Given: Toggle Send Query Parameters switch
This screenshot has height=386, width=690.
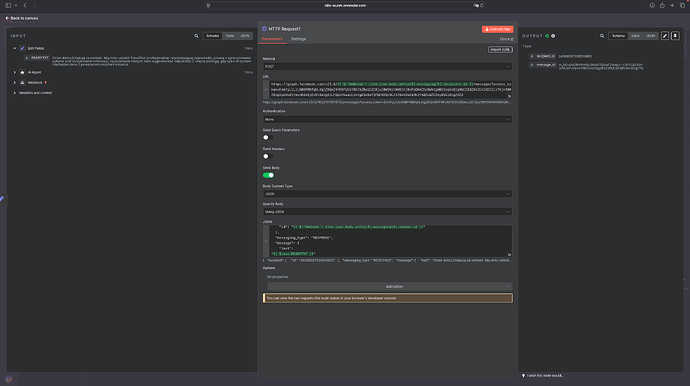Looking at the screenshot, I should click(x=268, y=137).
